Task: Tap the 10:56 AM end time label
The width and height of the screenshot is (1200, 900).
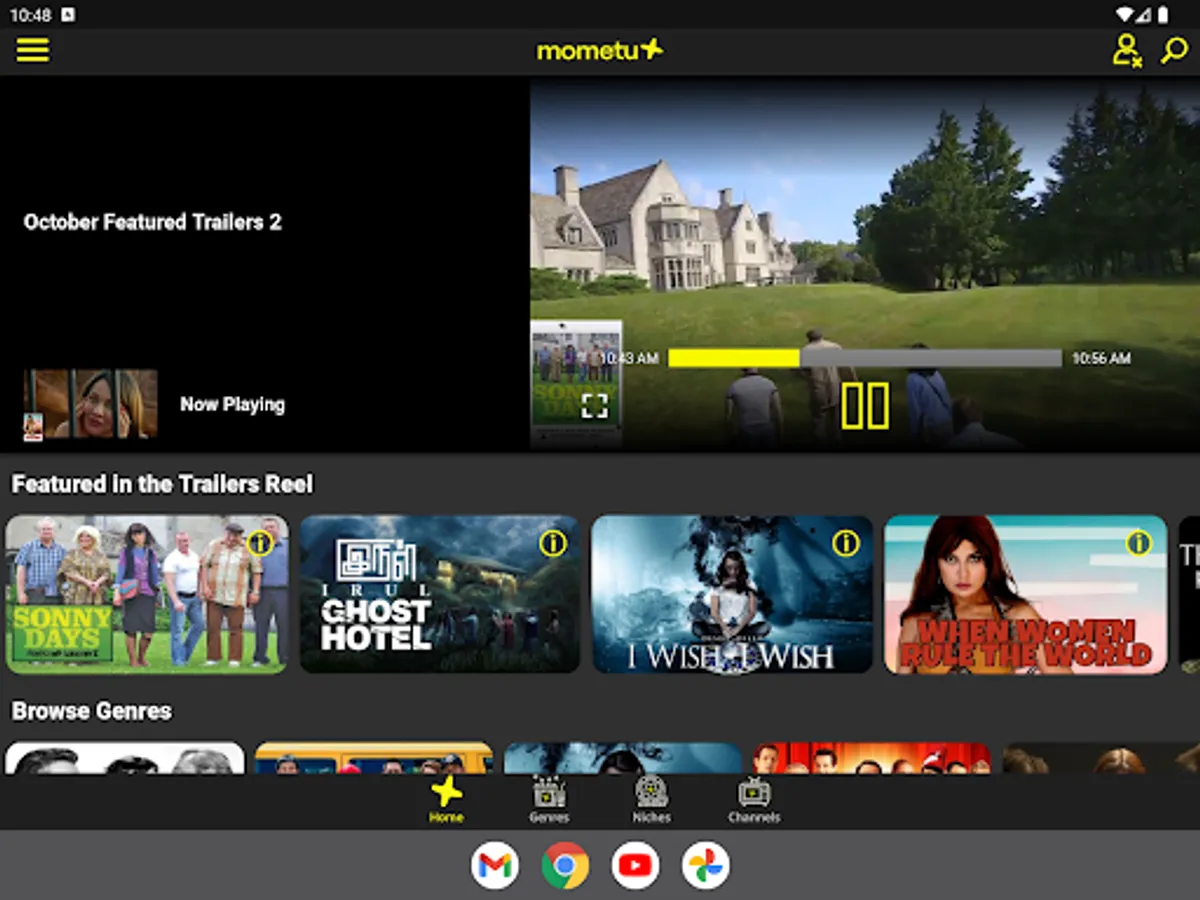Action: (x=1101, y=358)
